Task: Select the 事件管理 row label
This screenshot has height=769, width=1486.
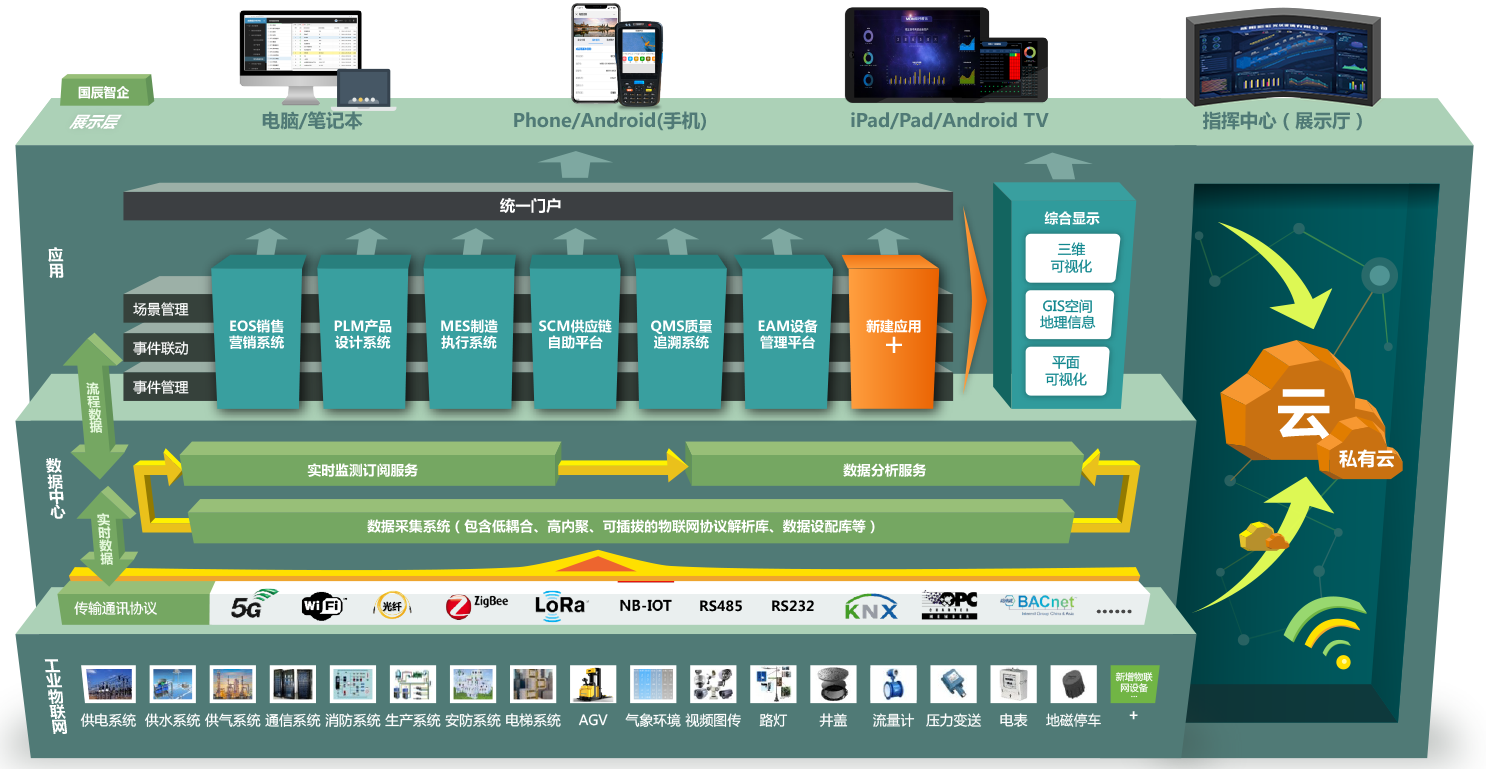Action: [x=161, y=387]
